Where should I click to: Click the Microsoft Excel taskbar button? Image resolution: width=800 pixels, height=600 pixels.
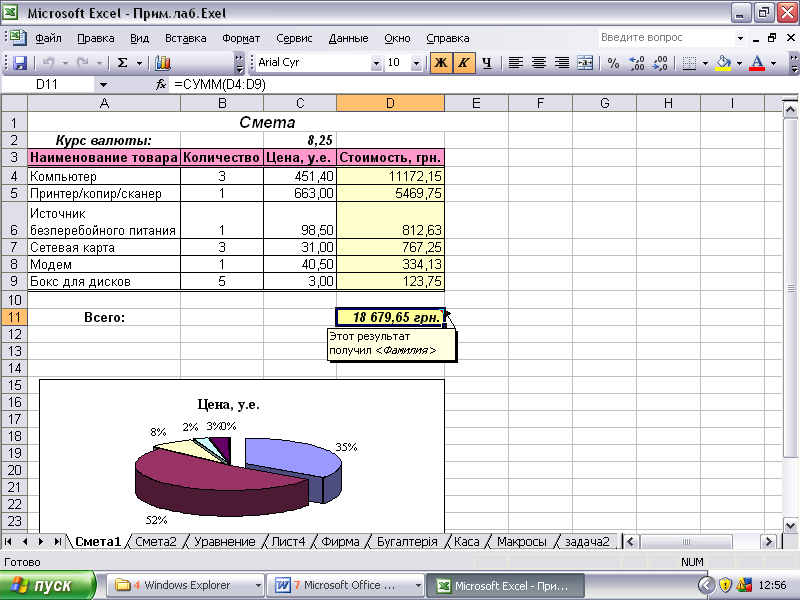tap(505, 585)
